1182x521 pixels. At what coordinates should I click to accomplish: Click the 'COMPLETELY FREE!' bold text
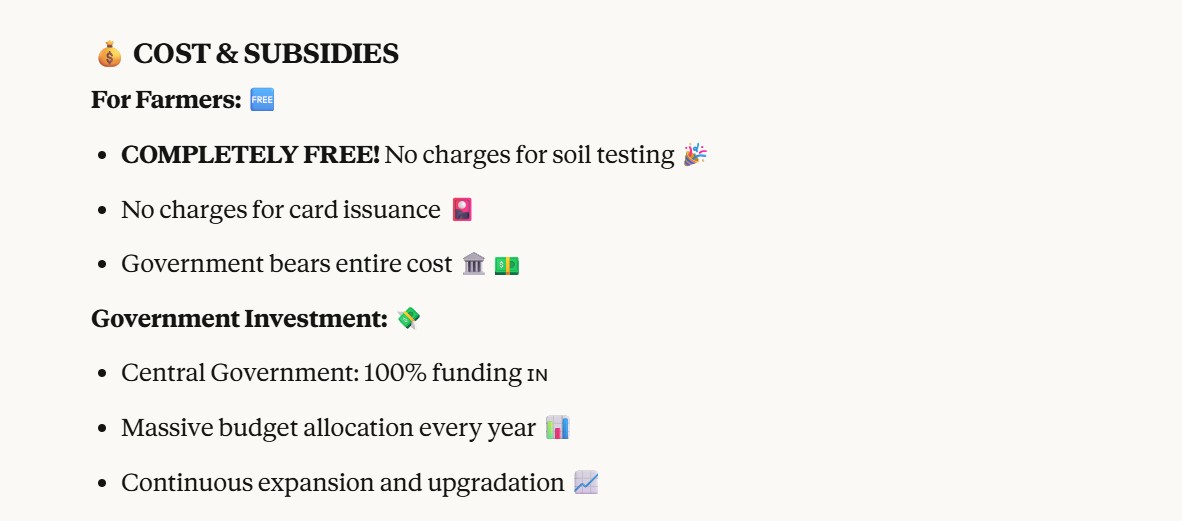pyautogui.click(x=250, y=155)
